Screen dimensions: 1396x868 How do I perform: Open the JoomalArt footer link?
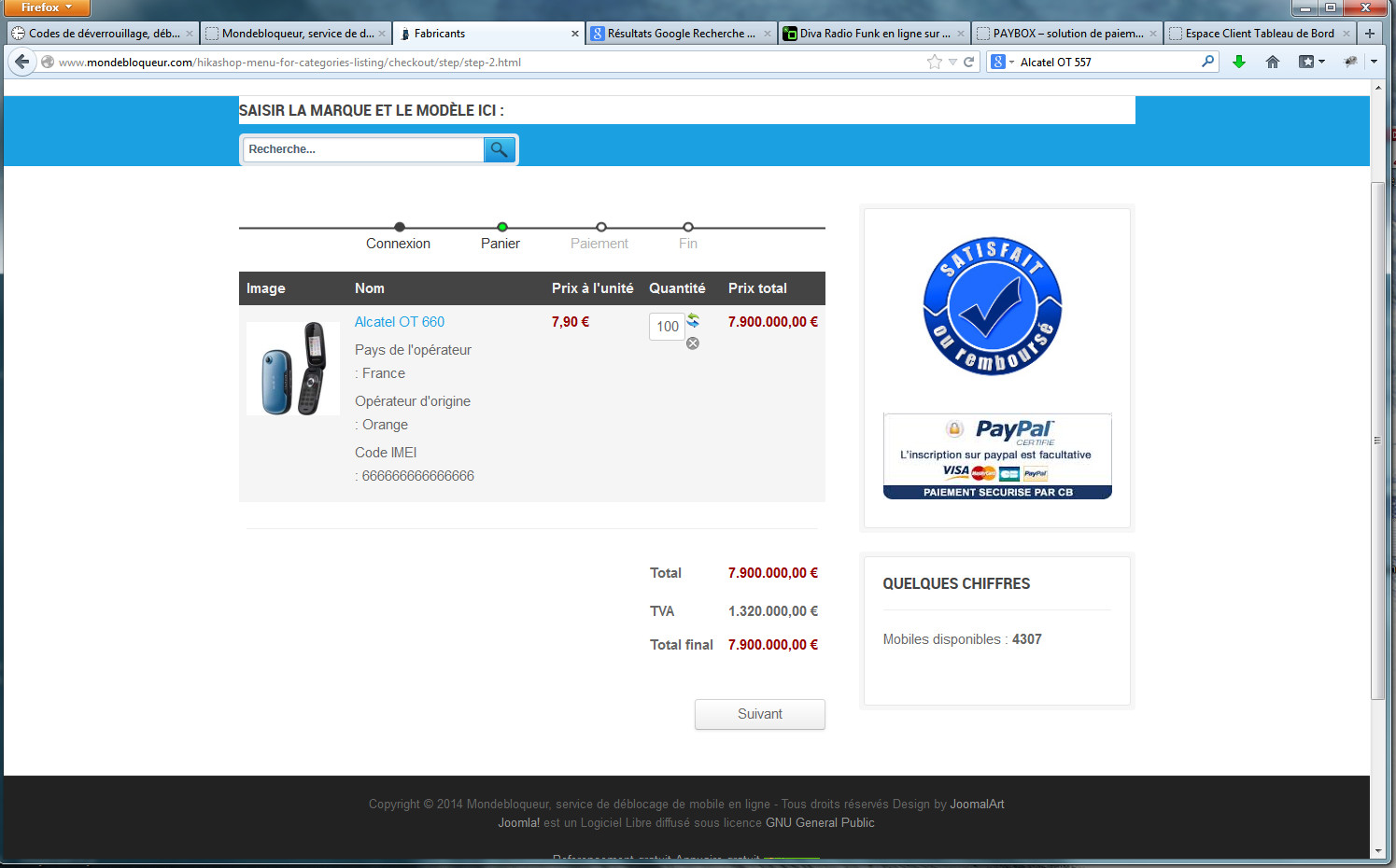click(977, 805)
